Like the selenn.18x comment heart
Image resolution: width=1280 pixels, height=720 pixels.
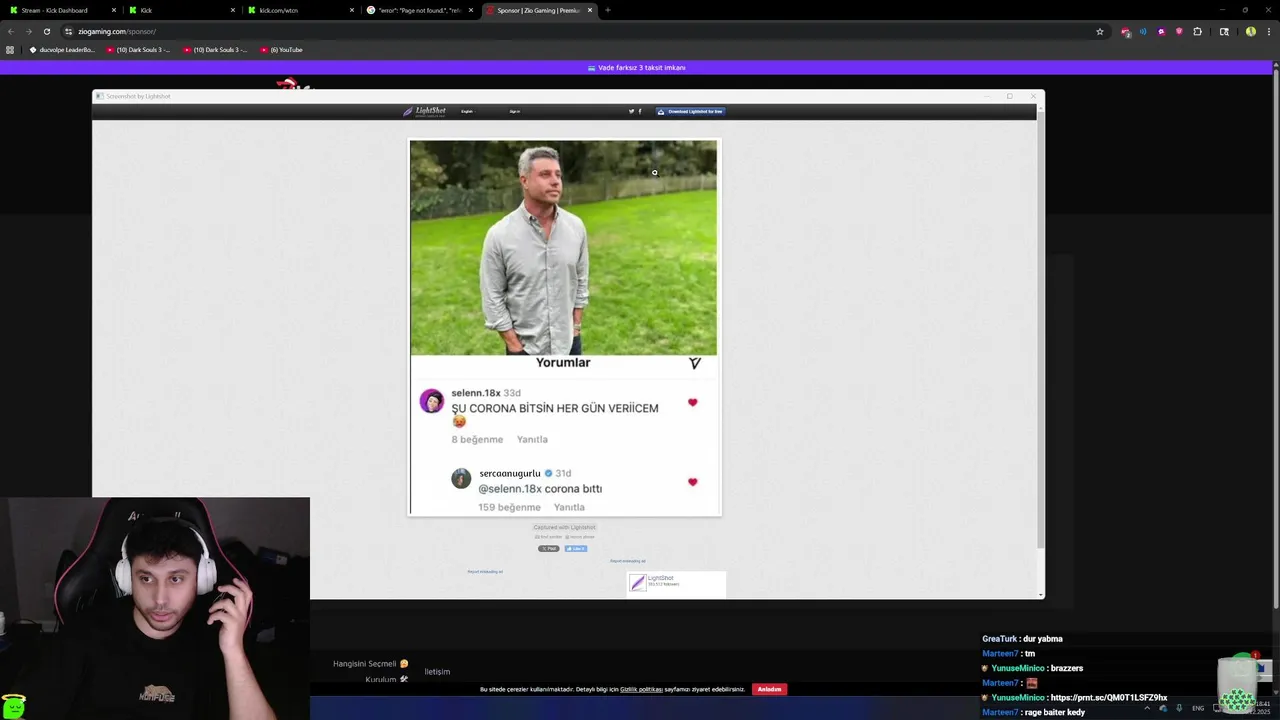pyautogui.click(x=692, y=402)
